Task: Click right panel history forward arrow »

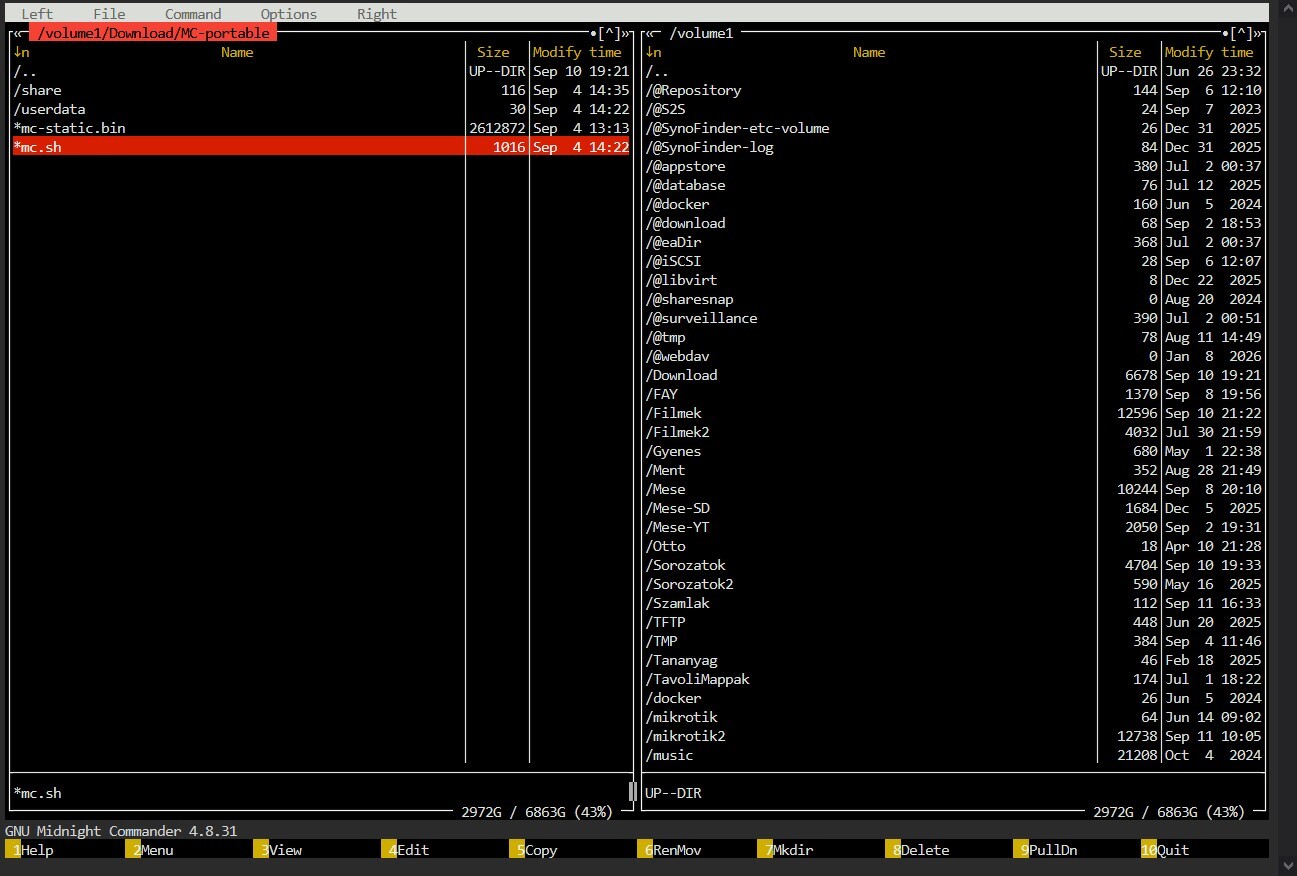Action: [1258, 33]
